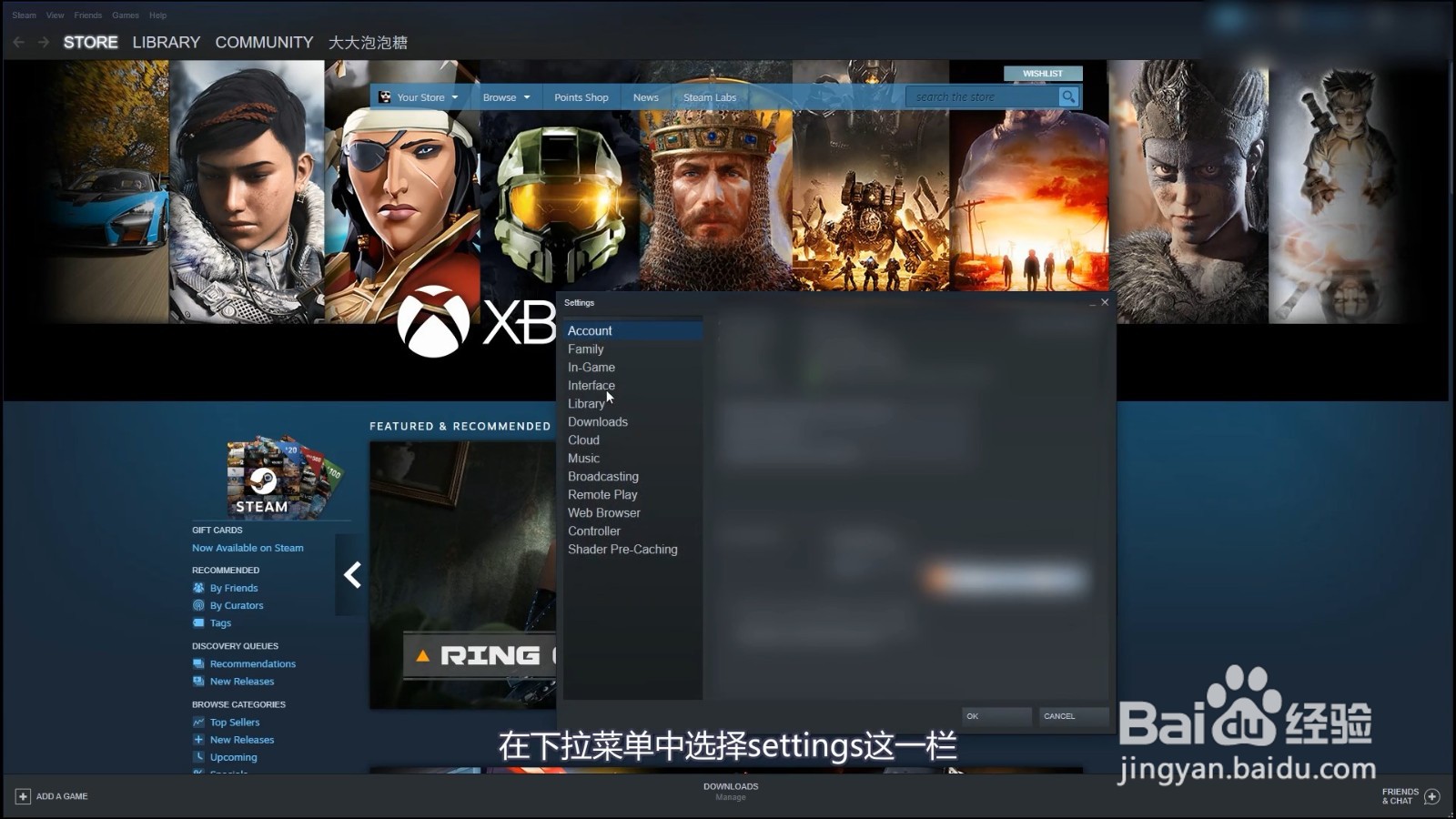Select Library in Settings list
The image size is (1456, 819).
click(x=632, y=404)
